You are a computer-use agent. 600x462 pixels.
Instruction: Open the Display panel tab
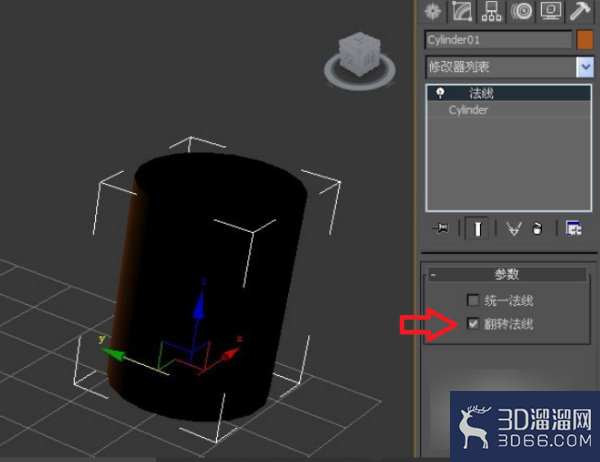pos(551,11)
